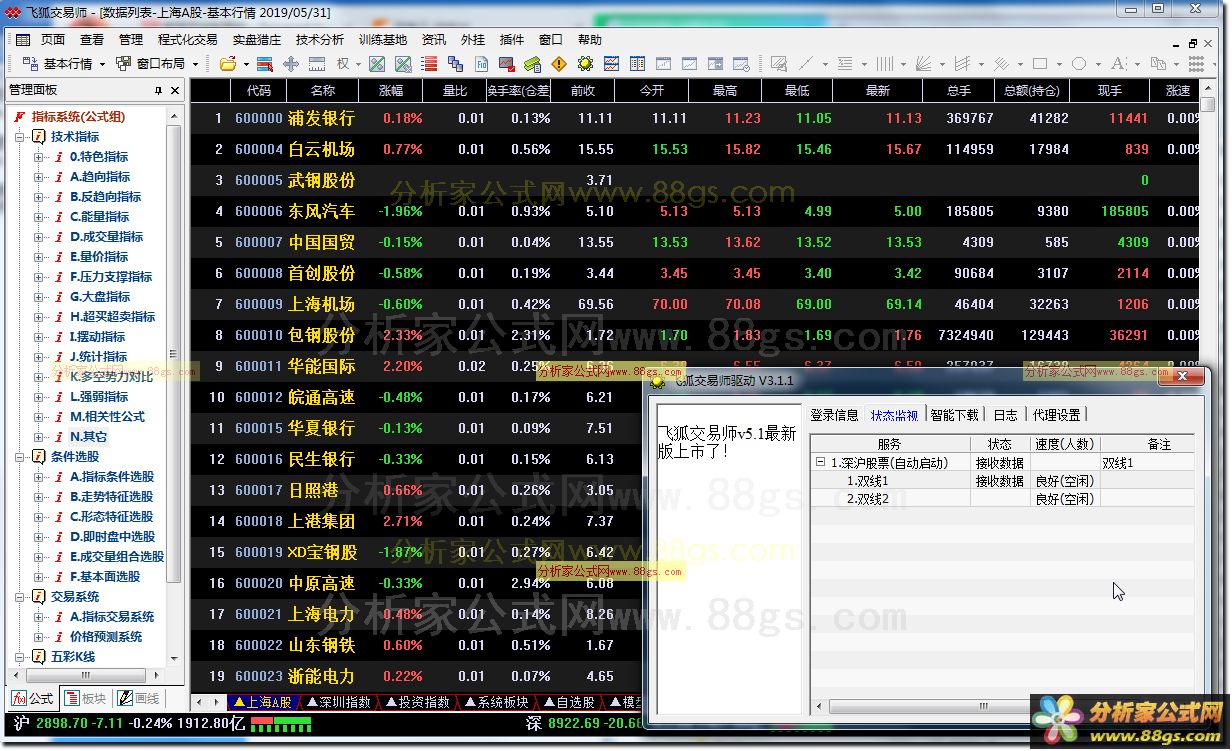Select the diagonal line drawing tool

pyautogui.click(x=806, y=64)
